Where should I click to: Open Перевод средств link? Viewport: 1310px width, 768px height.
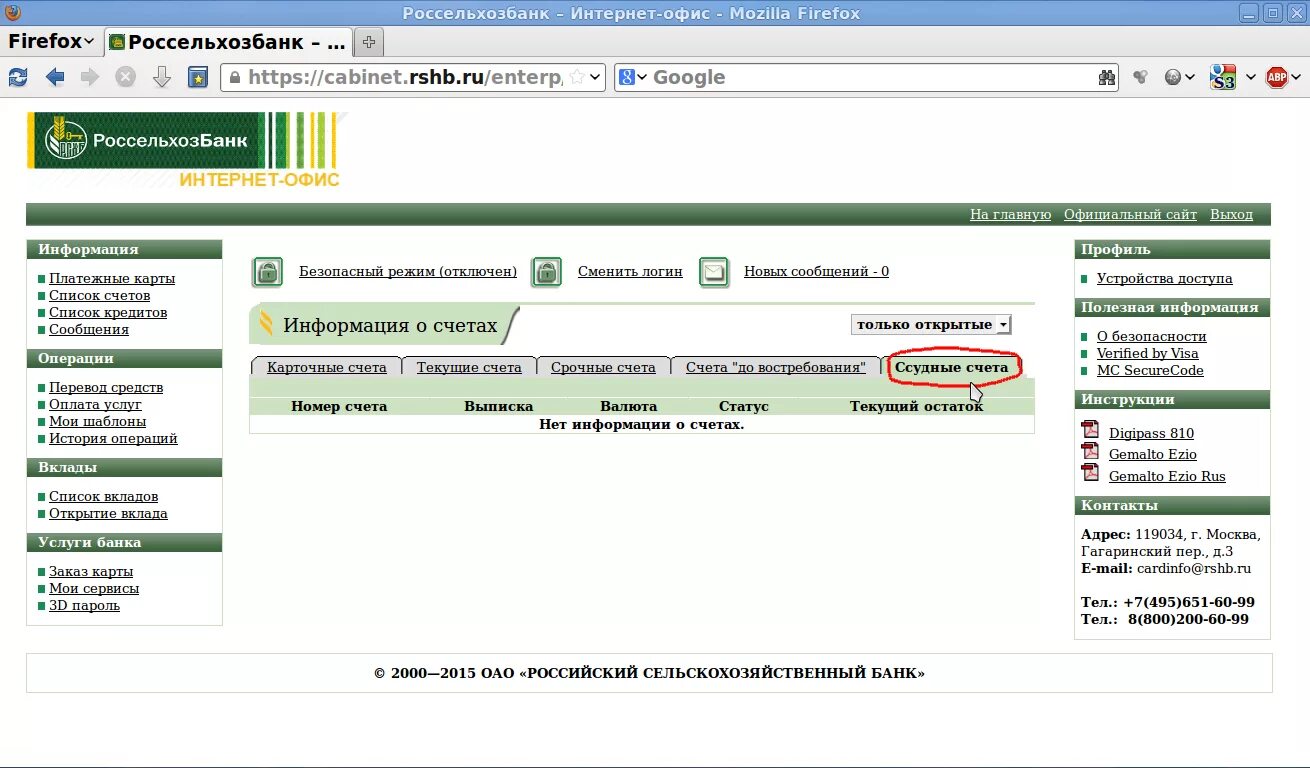[106, 387]
